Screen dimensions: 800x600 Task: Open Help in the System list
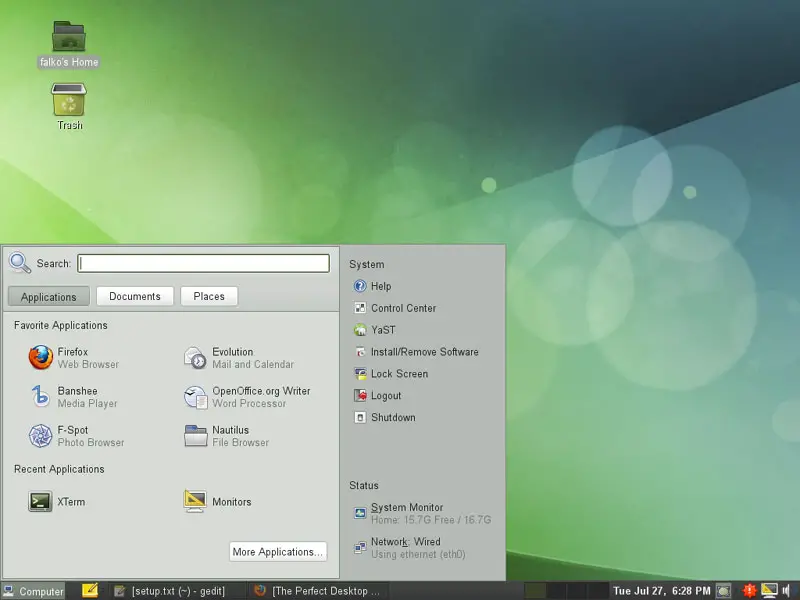coord(372,286)
